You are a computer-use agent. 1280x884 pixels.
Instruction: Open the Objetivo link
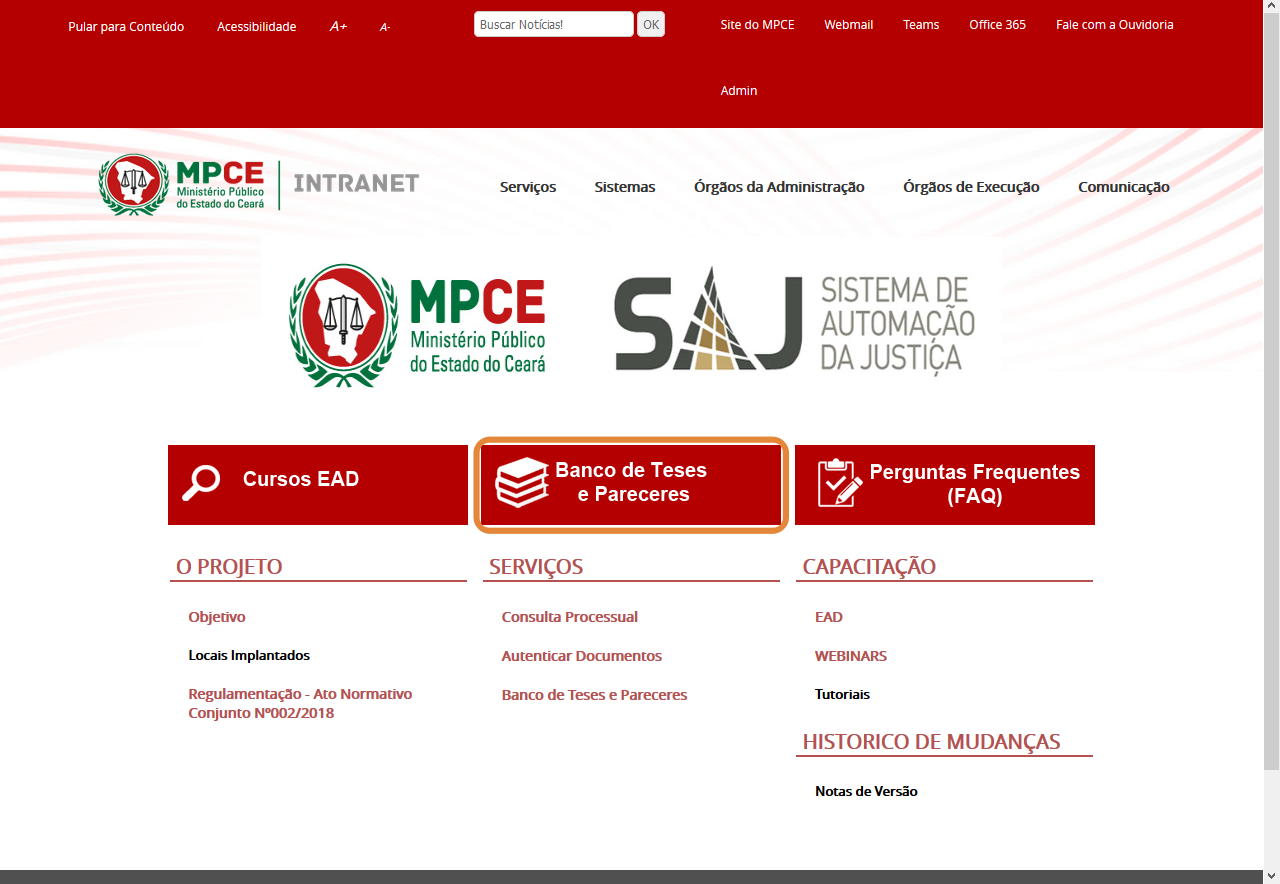coord(217,617)
